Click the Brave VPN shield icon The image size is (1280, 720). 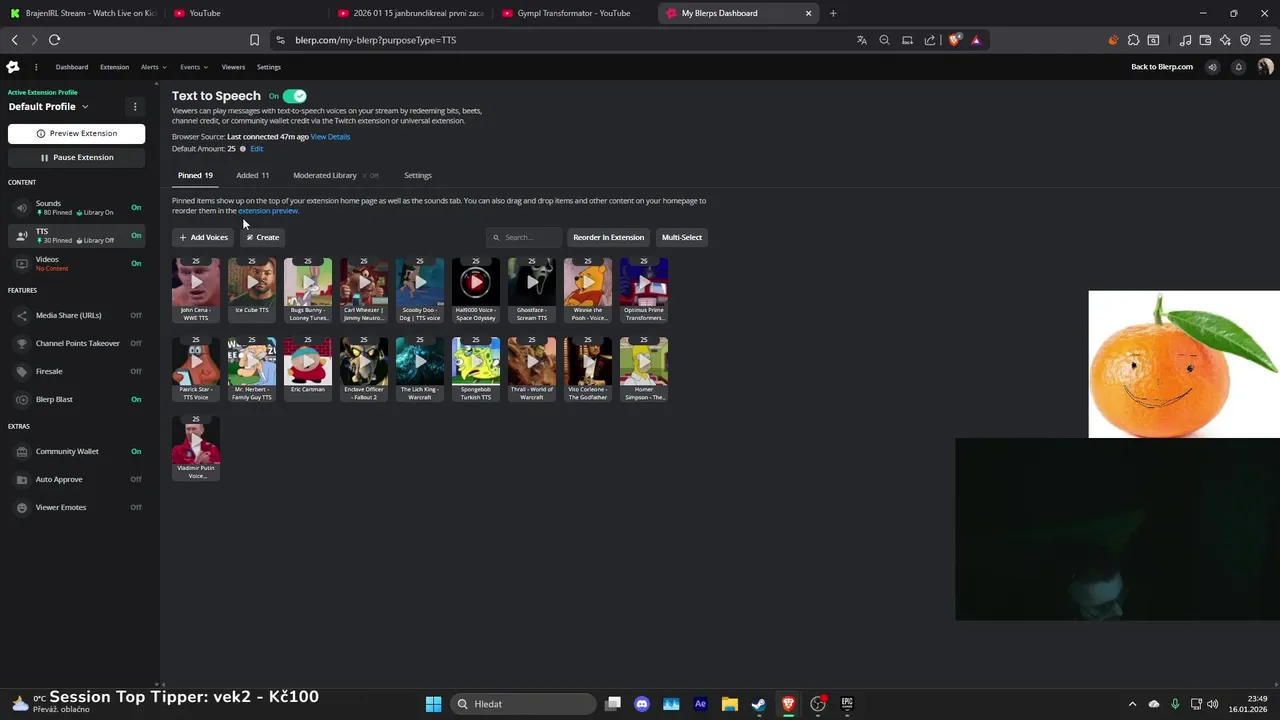(1245, 40)
